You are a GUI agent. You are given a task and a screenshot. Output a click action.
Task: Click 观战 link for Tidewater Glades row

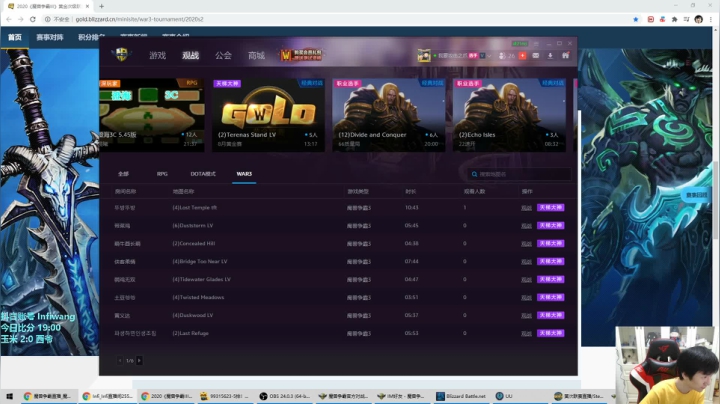(526, 279)
